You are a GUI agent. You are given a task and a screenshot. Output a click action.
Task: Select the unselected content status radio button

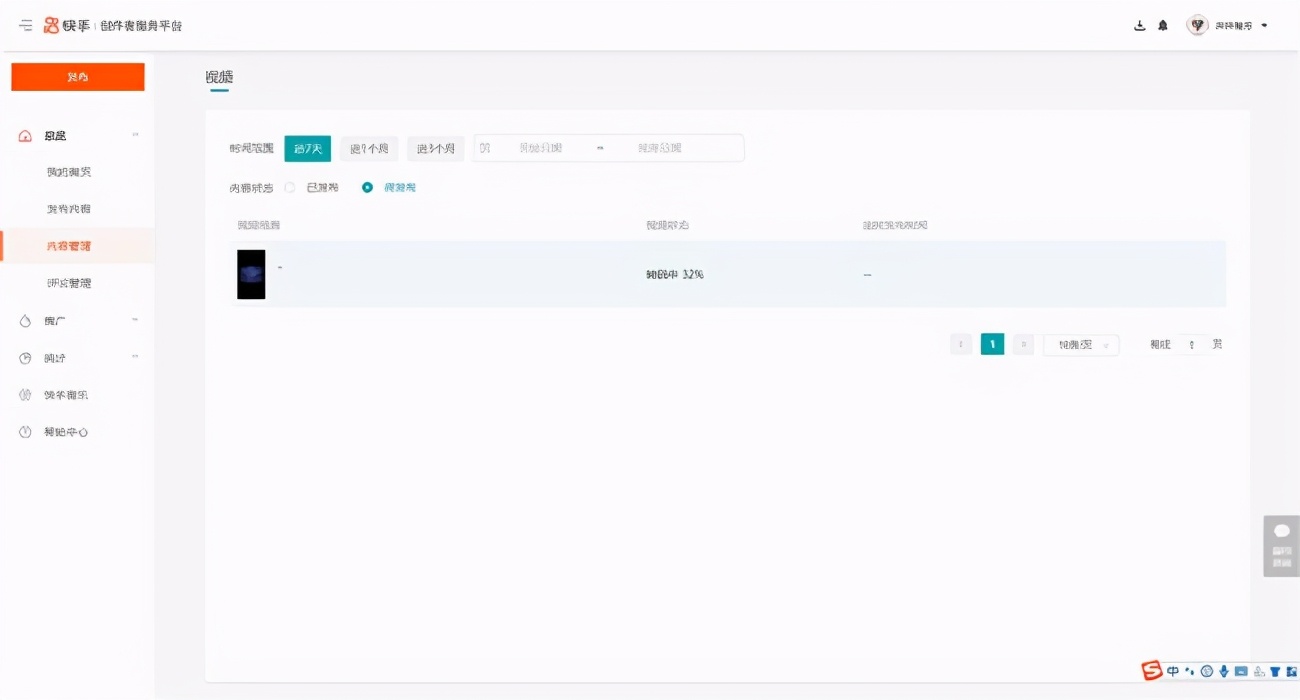point(290,187)
